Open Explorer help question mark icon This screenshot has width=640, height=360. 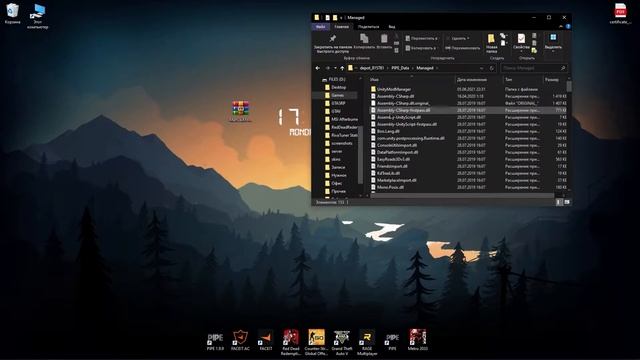(x=568, y=27)
